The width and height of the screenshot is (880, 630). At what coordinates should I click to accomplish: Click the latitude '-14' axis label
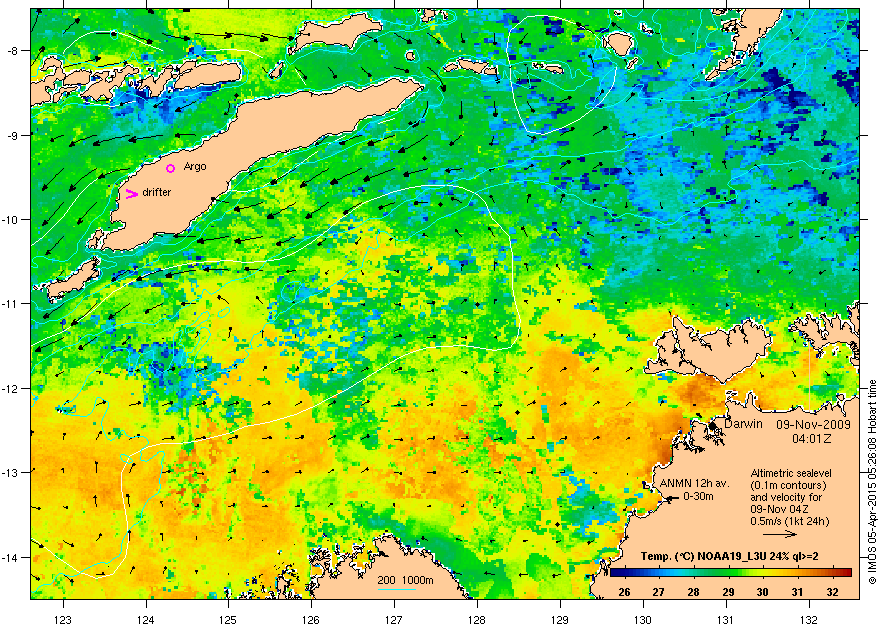pyautogui.click(x=12, y=557)
